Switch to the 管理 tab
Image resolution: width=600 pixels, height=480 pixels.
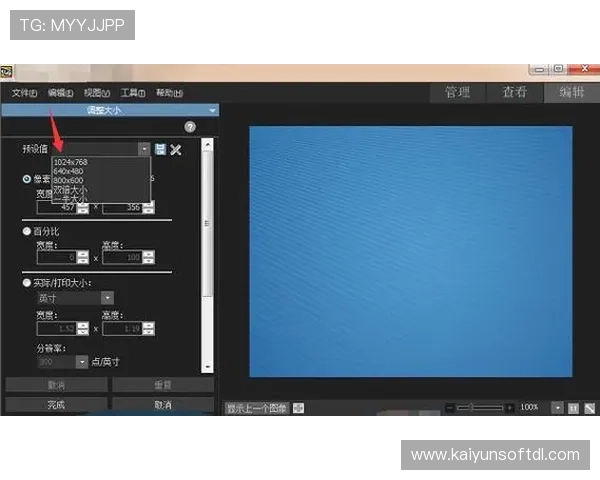458,93
